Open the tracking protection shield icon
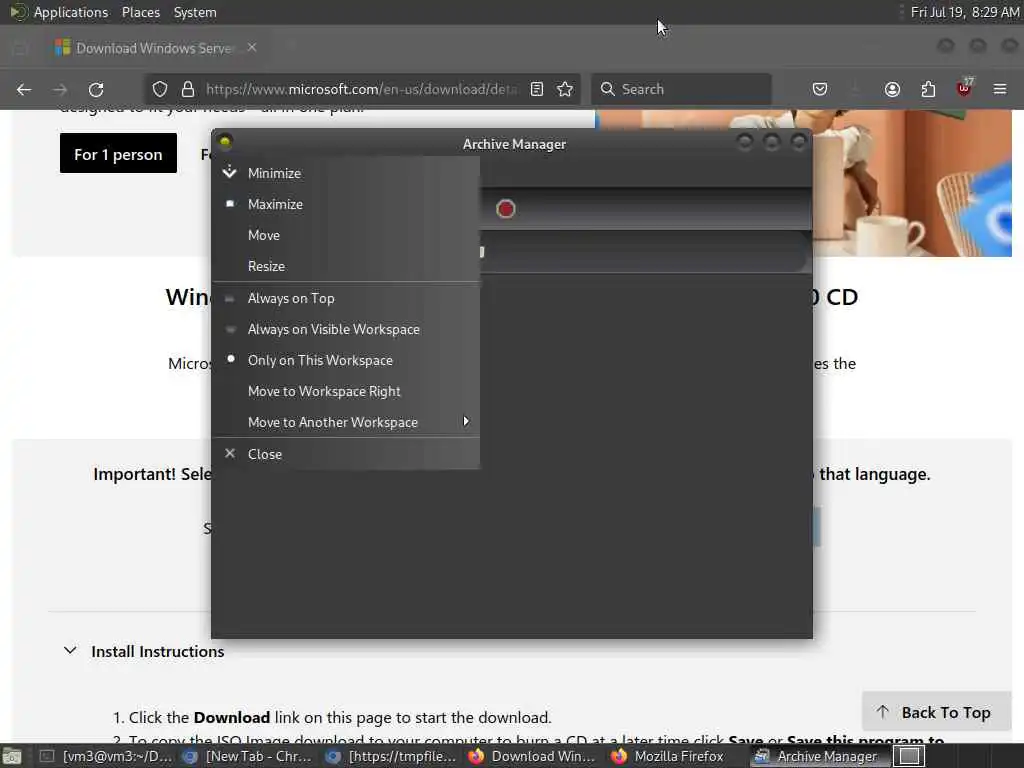 click(159, 89)
